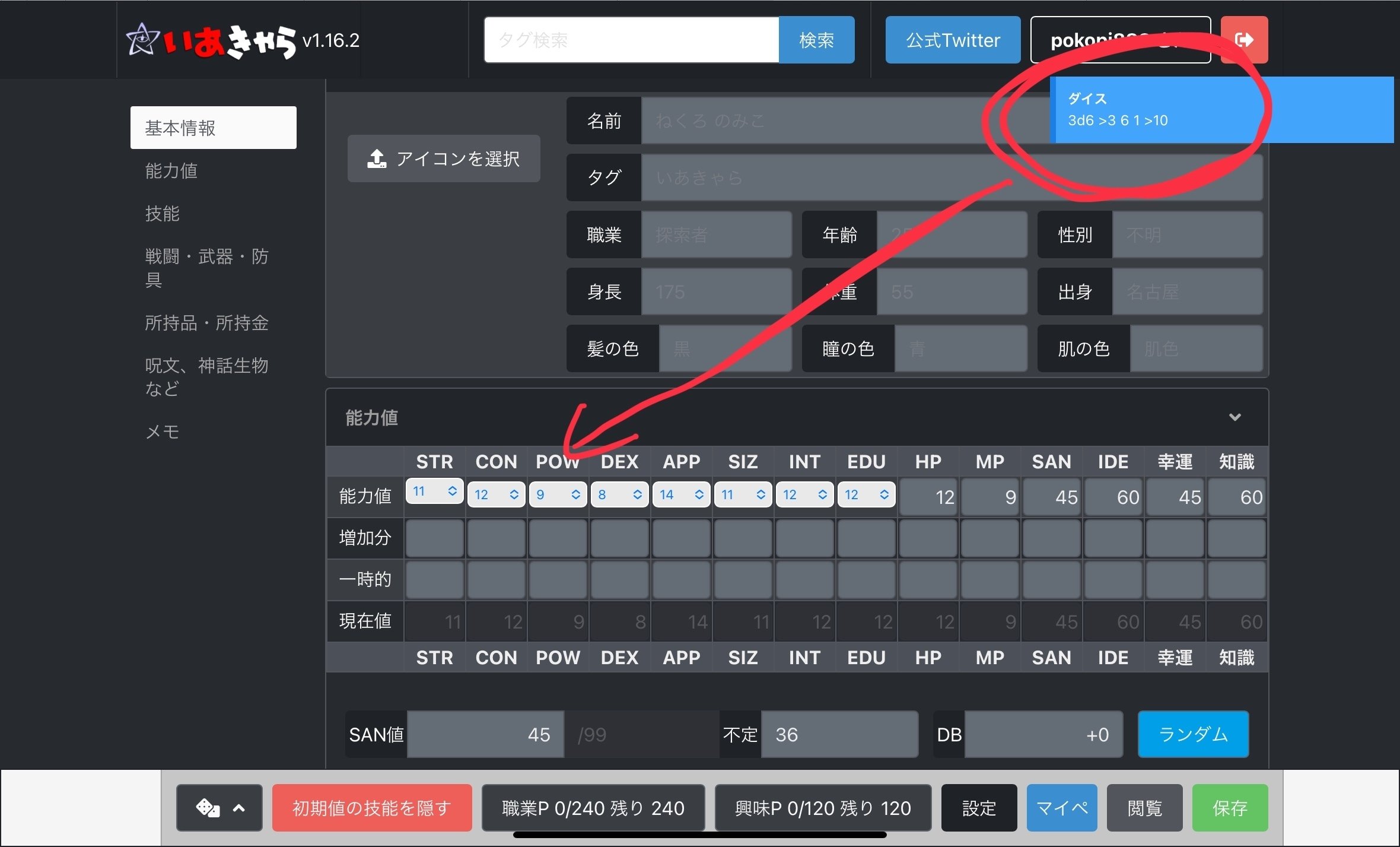Open 呪文、神話生物など sidebar section
The height and width of the screenshot is (847, 1400).
[214, 376]
